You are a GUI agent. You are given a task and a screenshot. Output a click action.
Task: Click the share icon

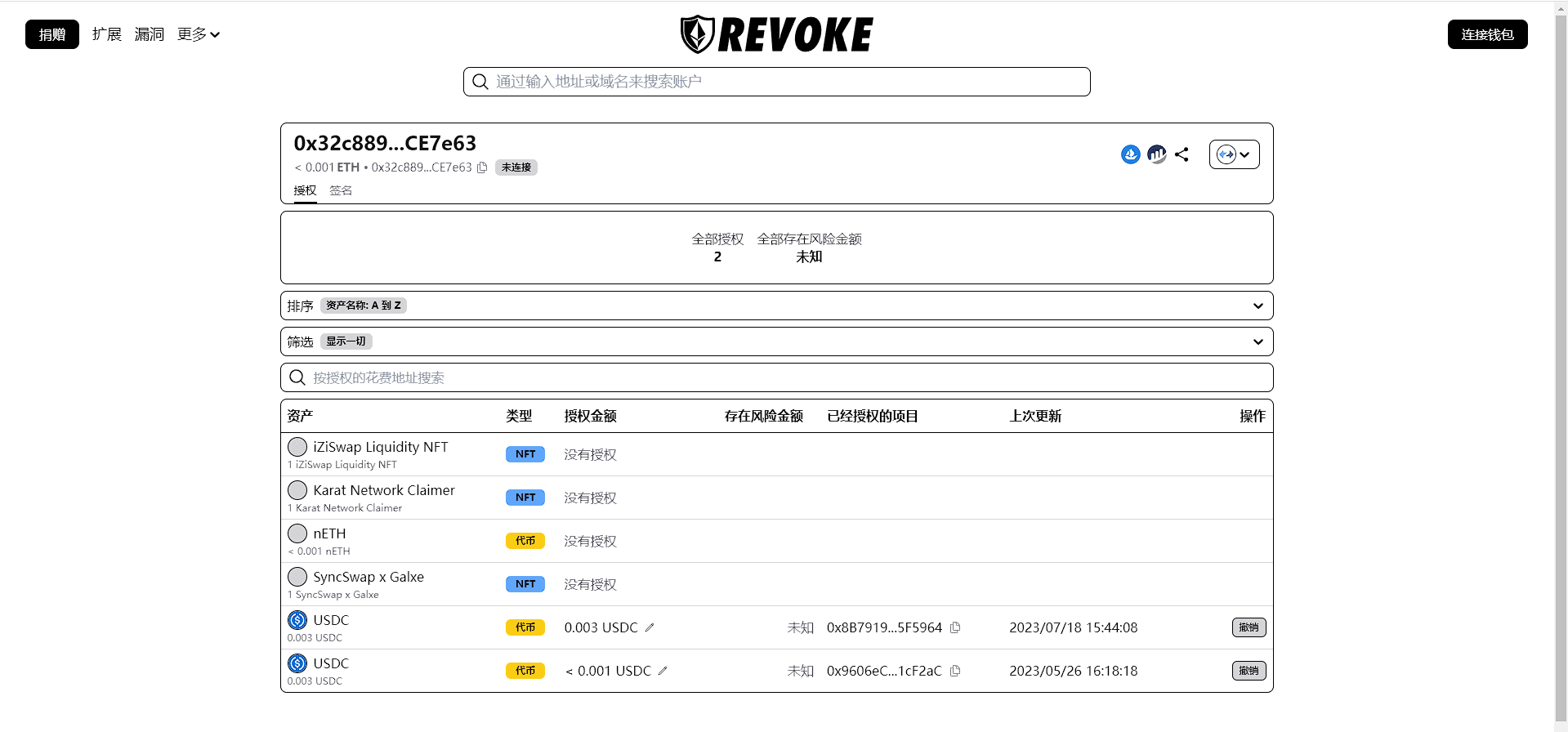tap(1182, 154)
